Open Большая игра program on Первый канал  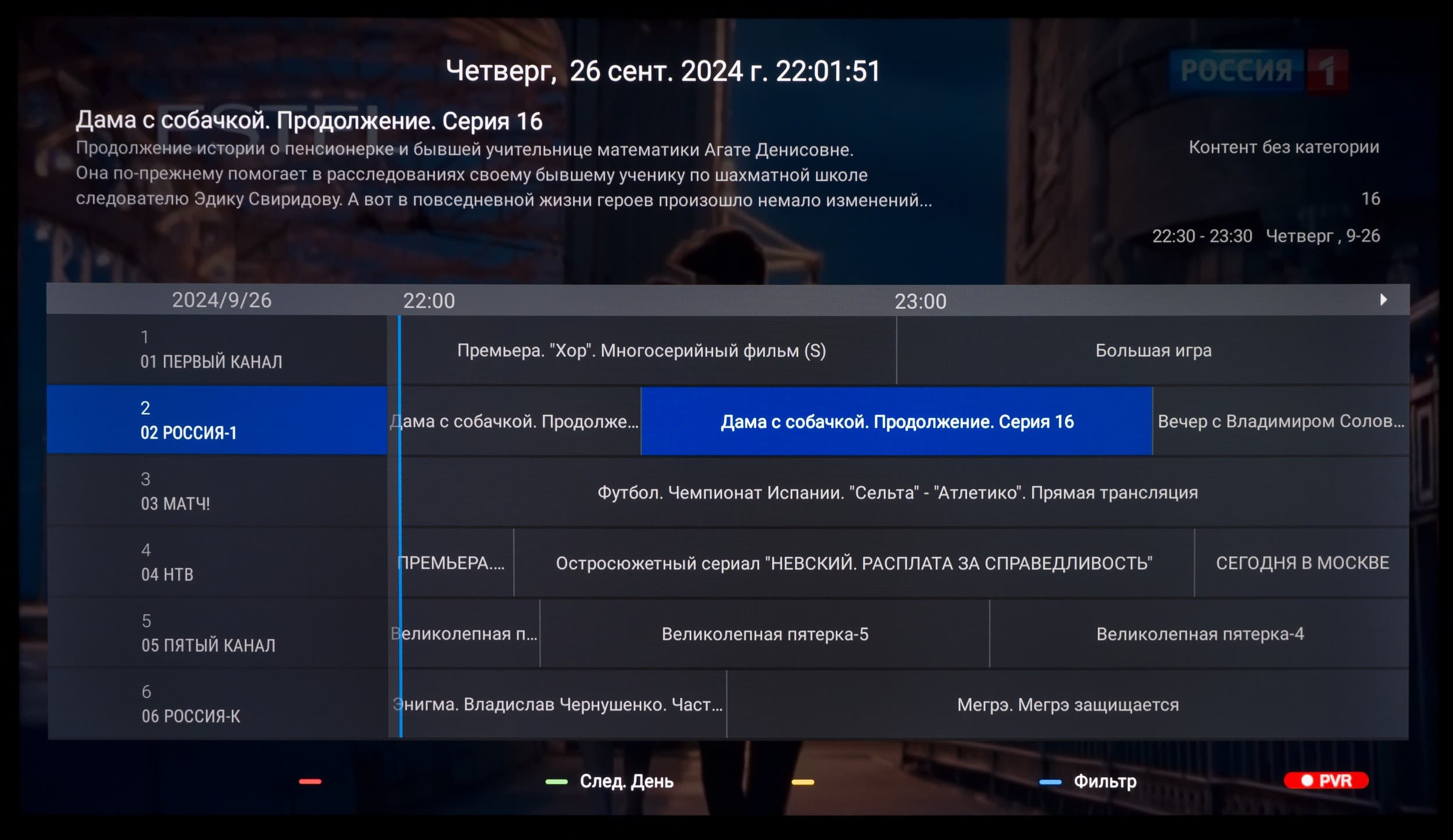click(x=1153, y=351)
